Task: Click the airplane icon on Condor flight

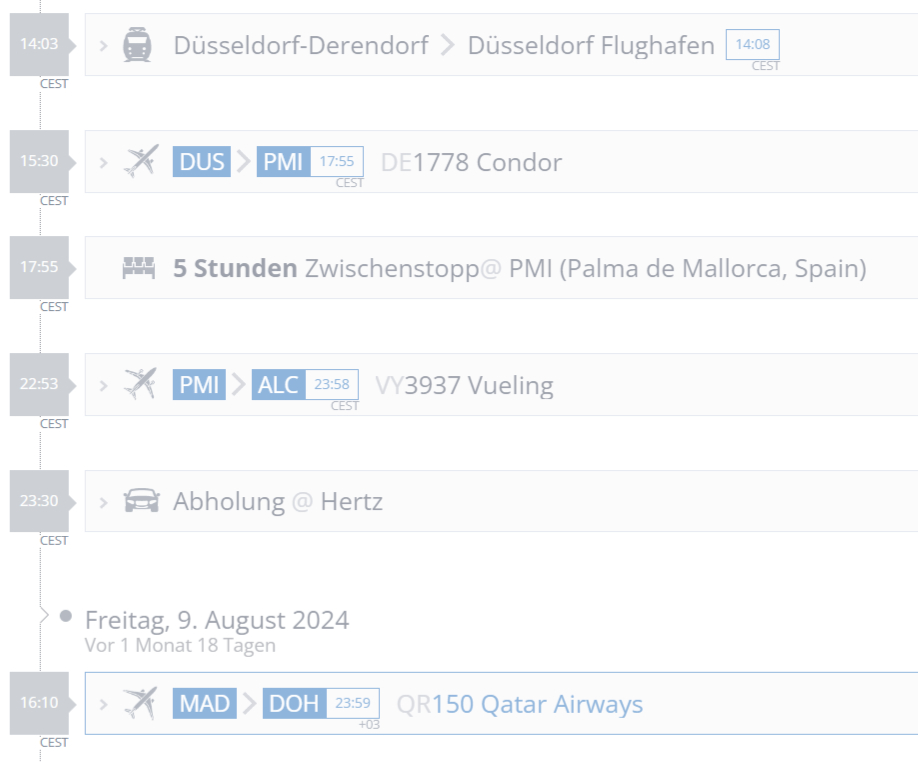Action: tap(141, 161)
